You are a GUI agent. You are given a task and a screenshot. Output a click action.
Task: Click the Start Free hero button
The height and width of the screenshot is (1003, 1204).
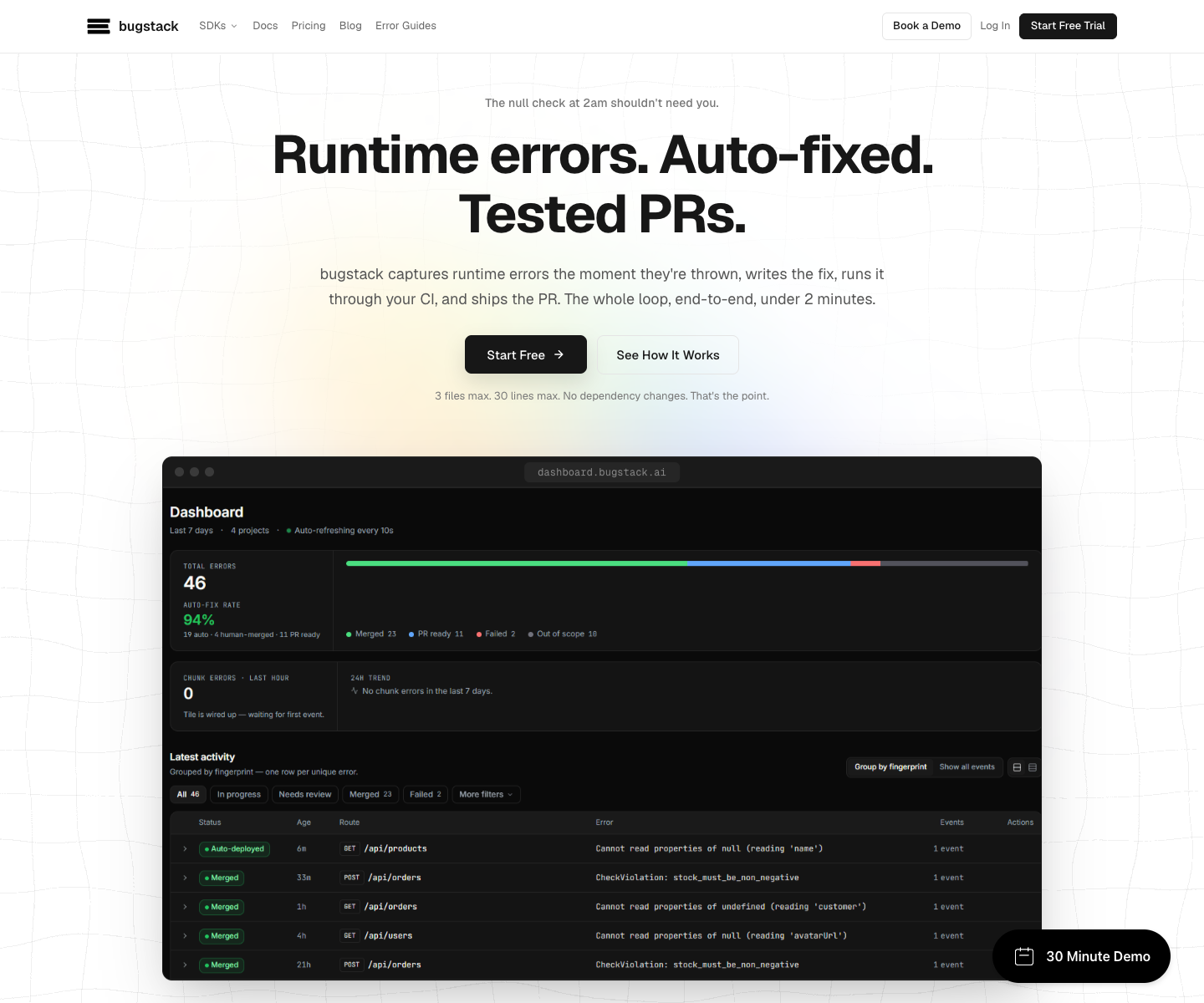pos(526,355)
